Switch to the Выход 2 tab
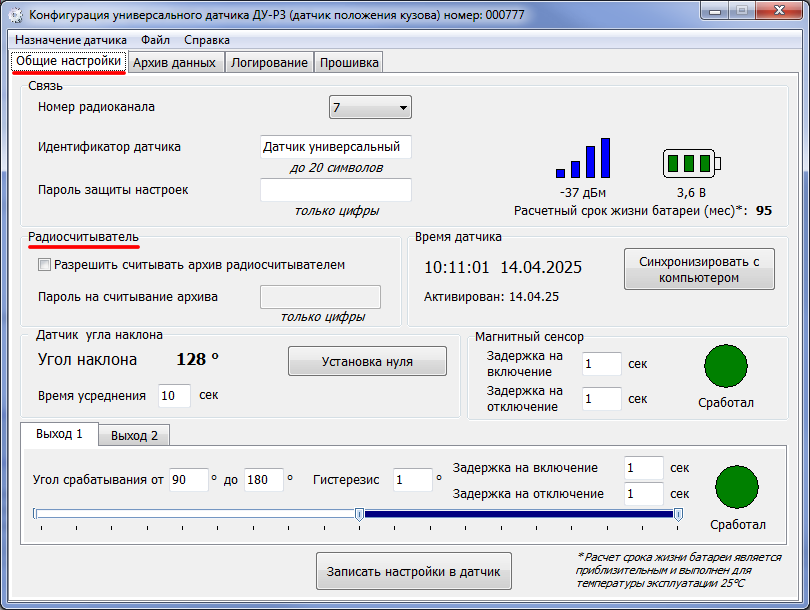 134,435
